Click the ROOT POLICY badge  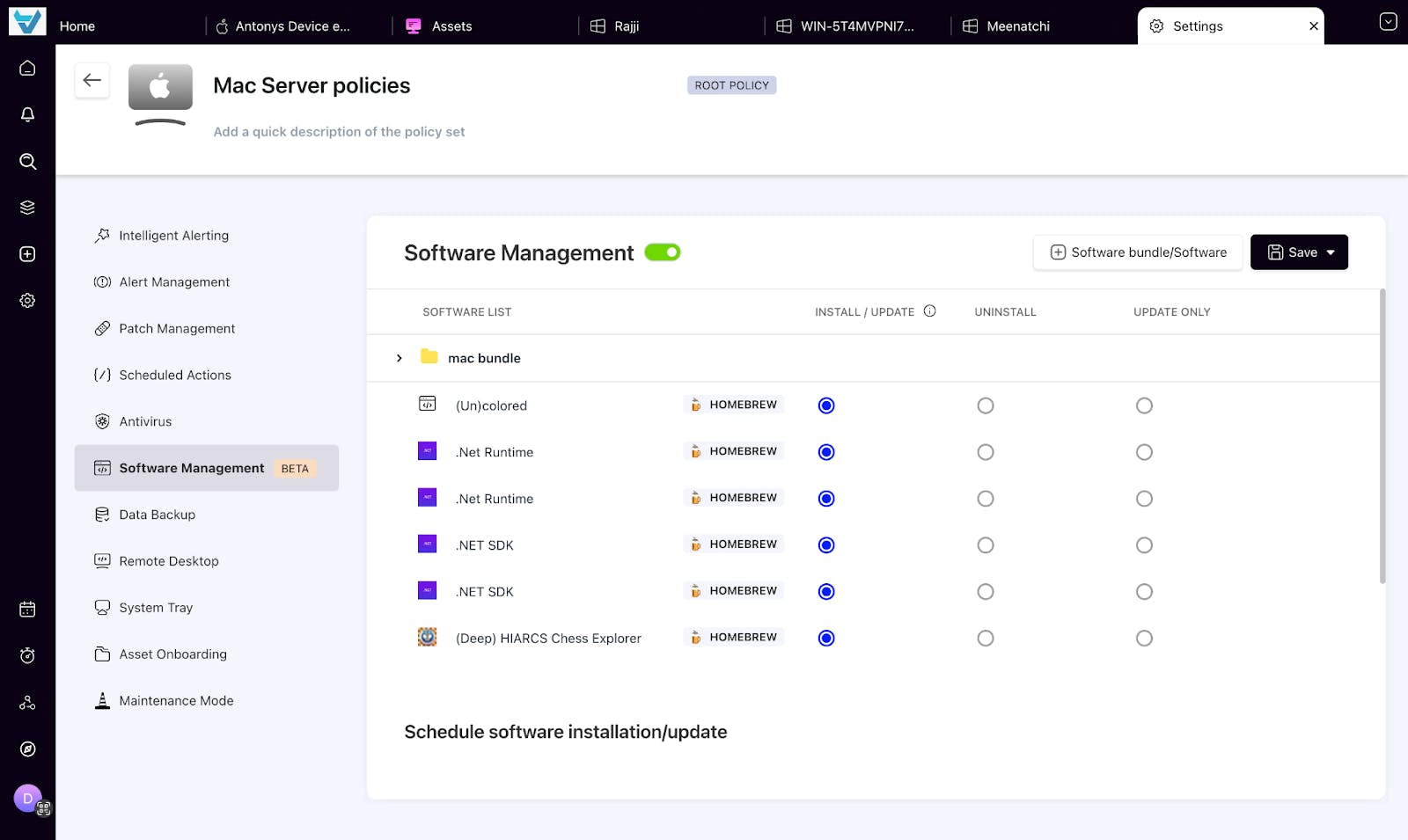(731, 85)
